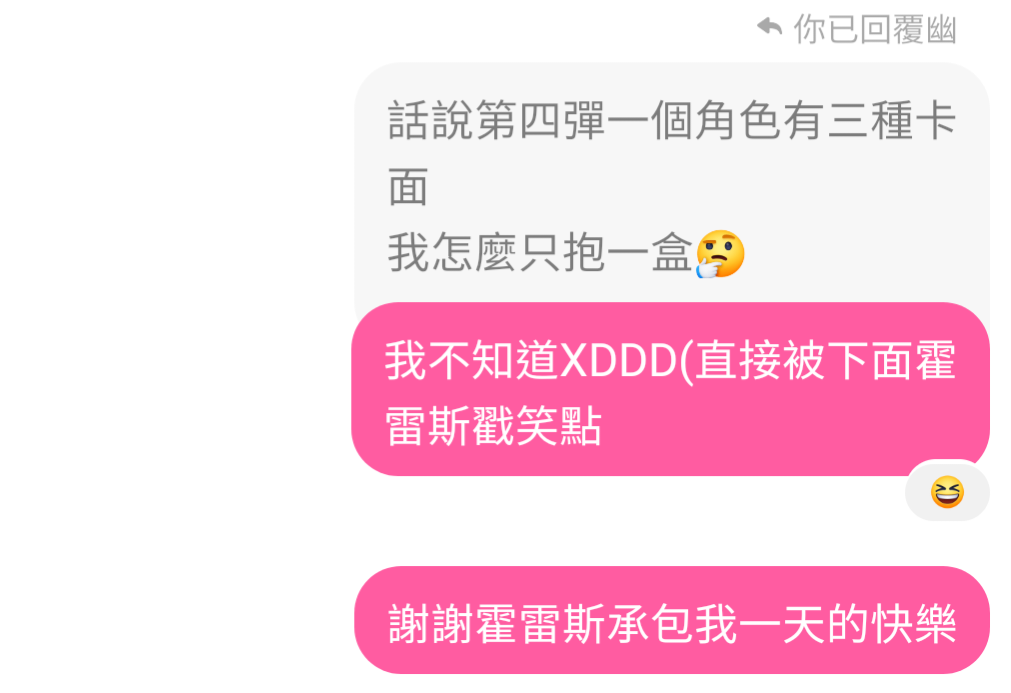Tap the quoted gray message line '話說第四彈一個角色有三種卡'
Image resolution: width=1011 pixels, height=693 pixels.
pyautogui.click(x=672, y=121)
